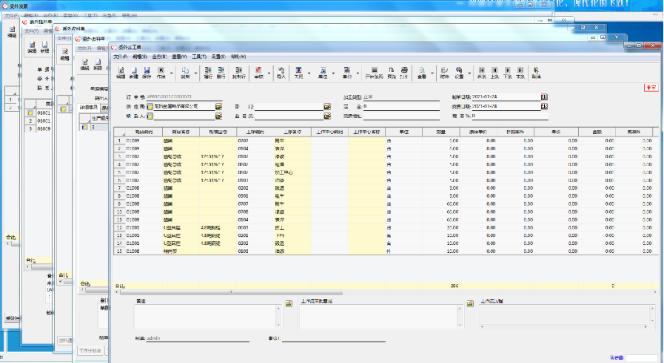Screen dimensions: 664x363
Task: Click the Print printer toolbar icon
Action: coord(404,72)
